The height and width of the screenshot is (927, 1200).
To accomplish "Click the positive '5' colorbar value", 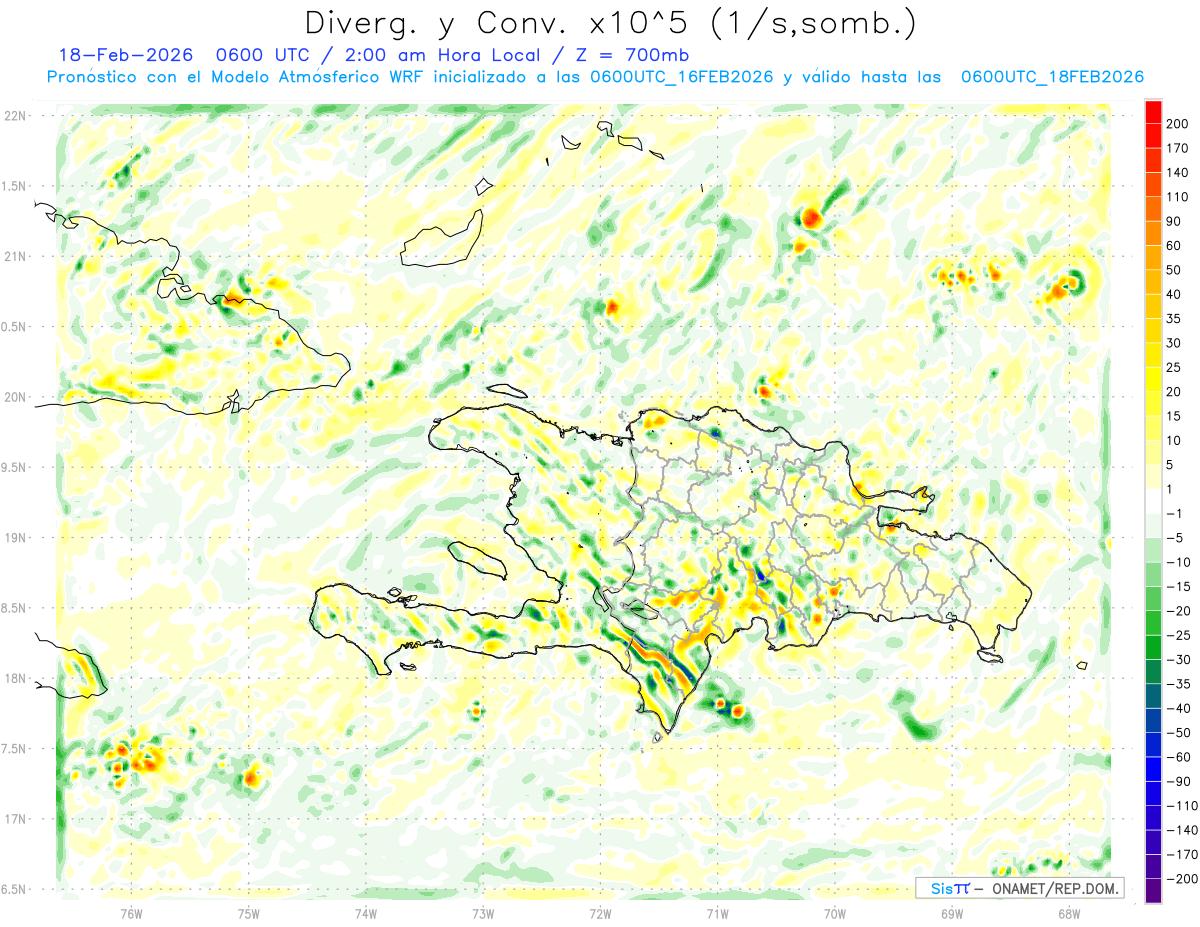I will [x=1170, y=465].
